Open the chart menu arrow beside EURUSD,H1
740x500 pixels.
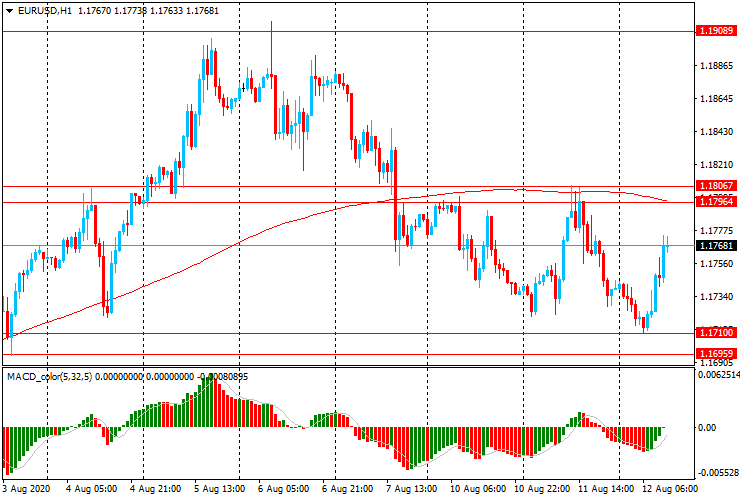[9, 11]
